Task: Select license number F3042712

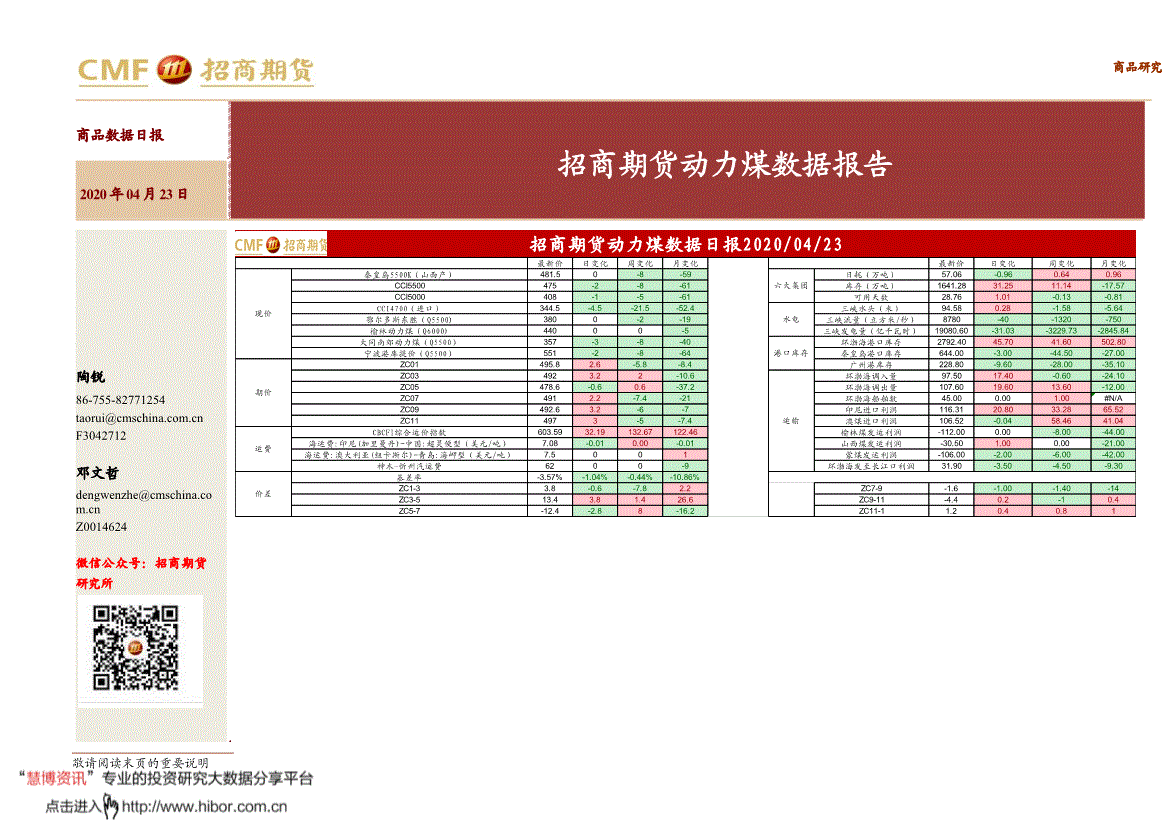Action: point(101,435)
